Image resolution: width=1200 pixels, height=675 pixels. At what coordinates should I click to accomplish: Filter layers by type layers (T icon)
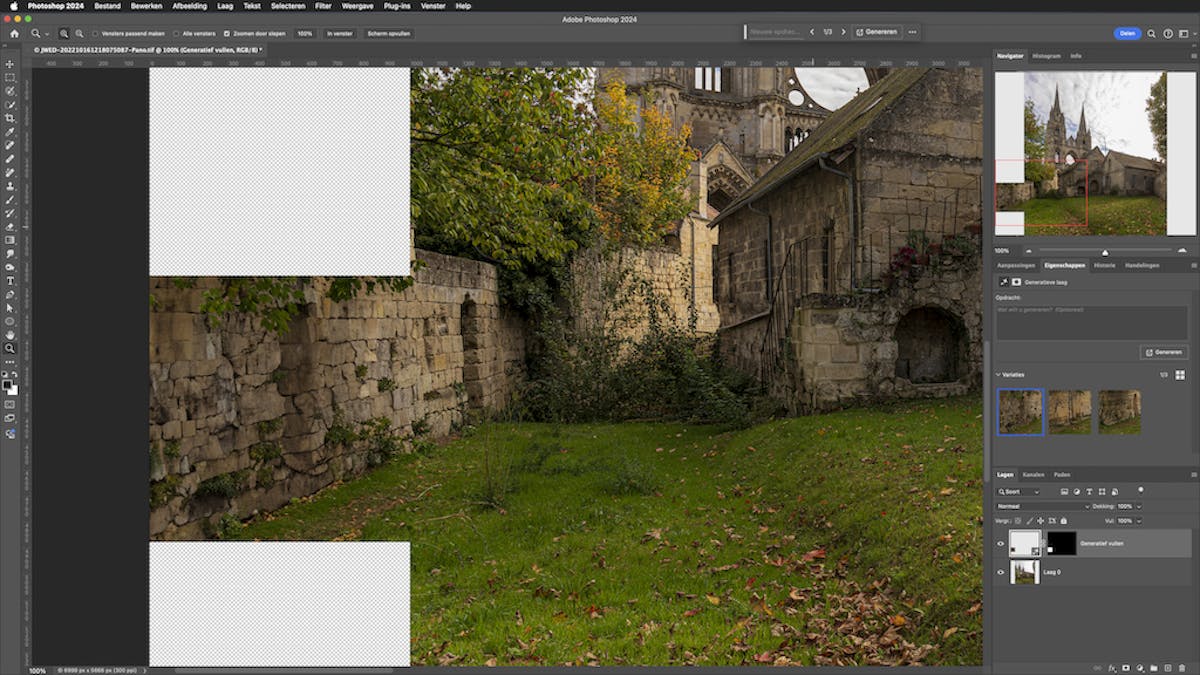click(x=1089, y=492)
